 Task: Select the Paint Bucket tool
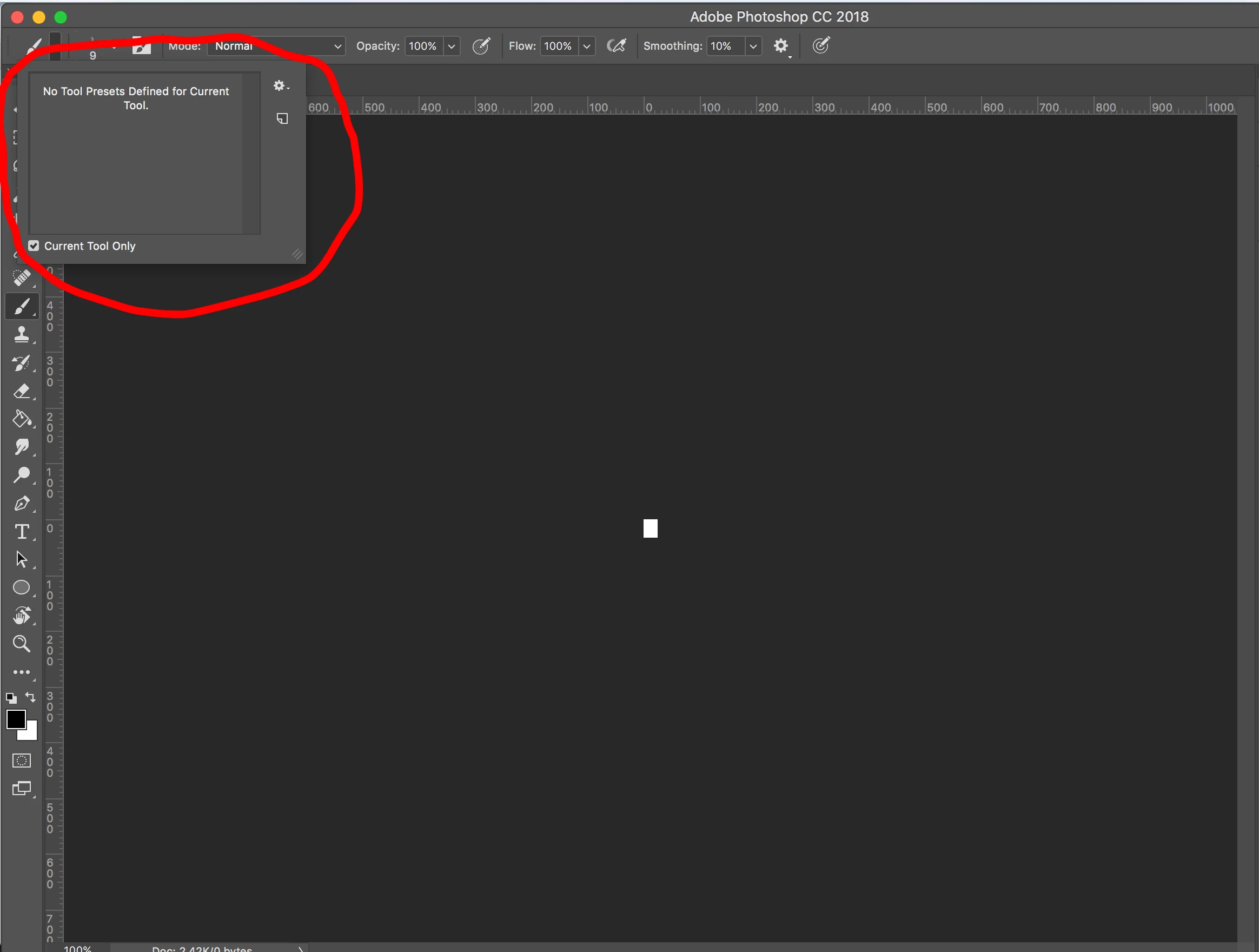click(x=22, y=419)
